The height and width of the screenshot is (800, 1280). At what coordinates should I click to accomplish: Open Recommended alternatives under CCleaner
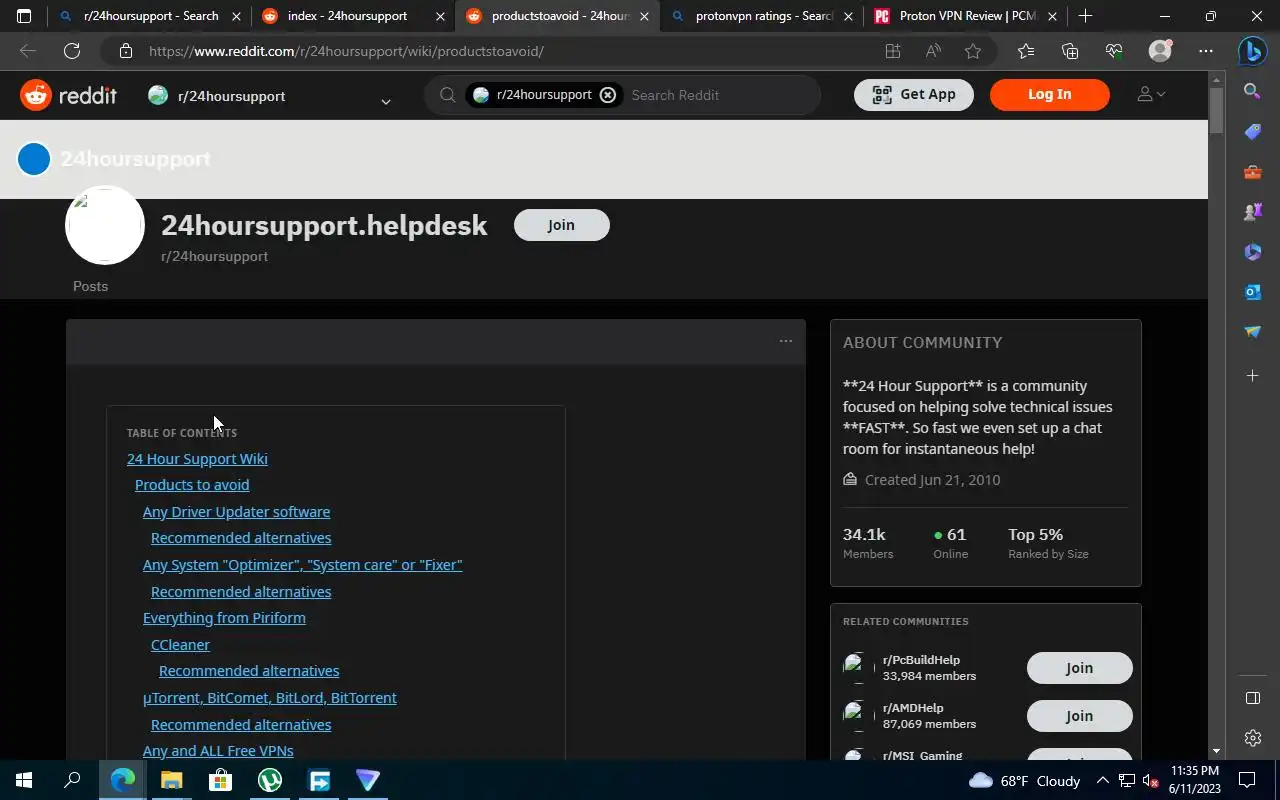(249, 670)
